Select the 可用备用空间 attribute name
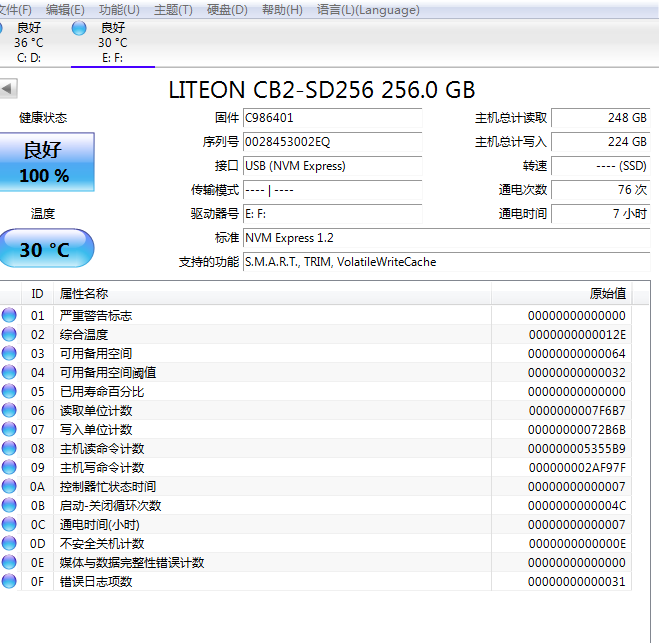 tap(96, 353)
